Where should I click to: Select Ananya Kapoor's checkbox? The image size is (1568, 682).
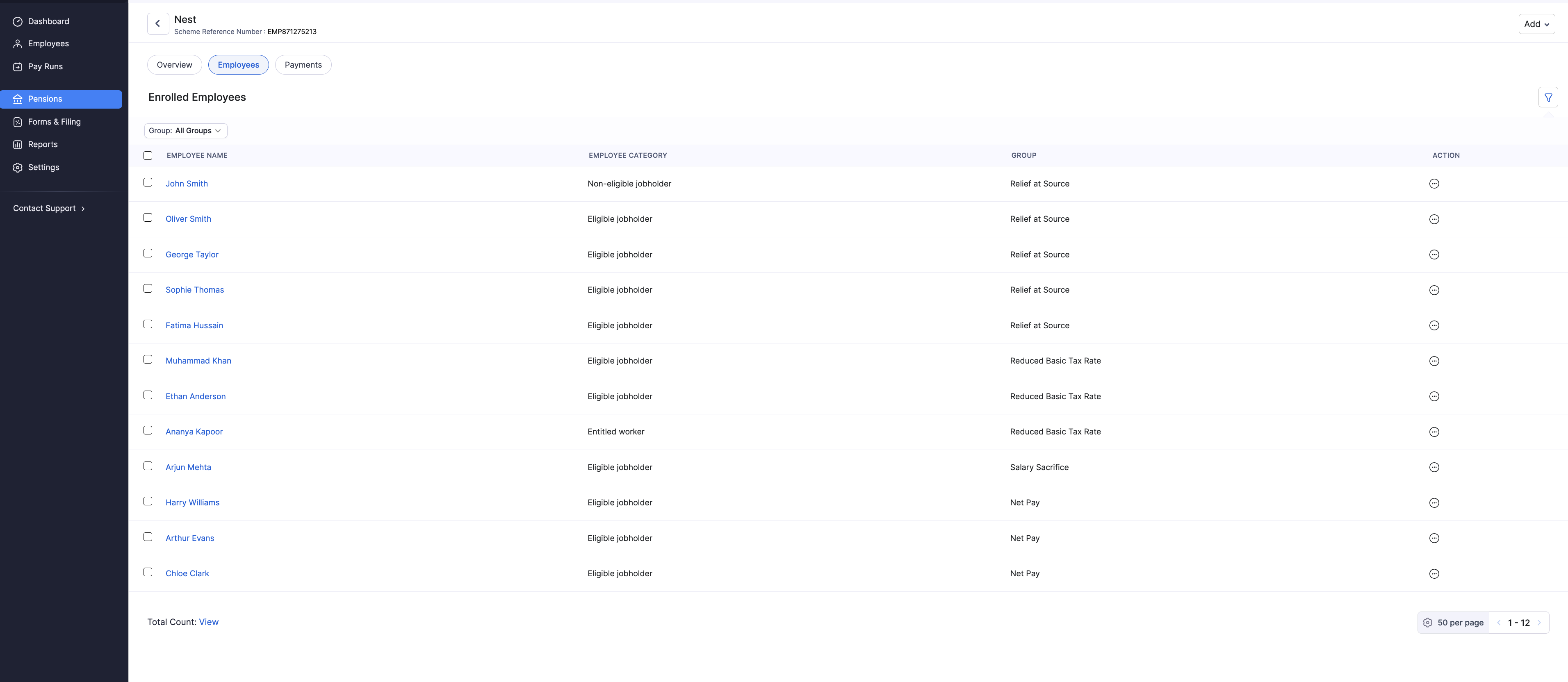pyautogui.click(x=148, y=430)
